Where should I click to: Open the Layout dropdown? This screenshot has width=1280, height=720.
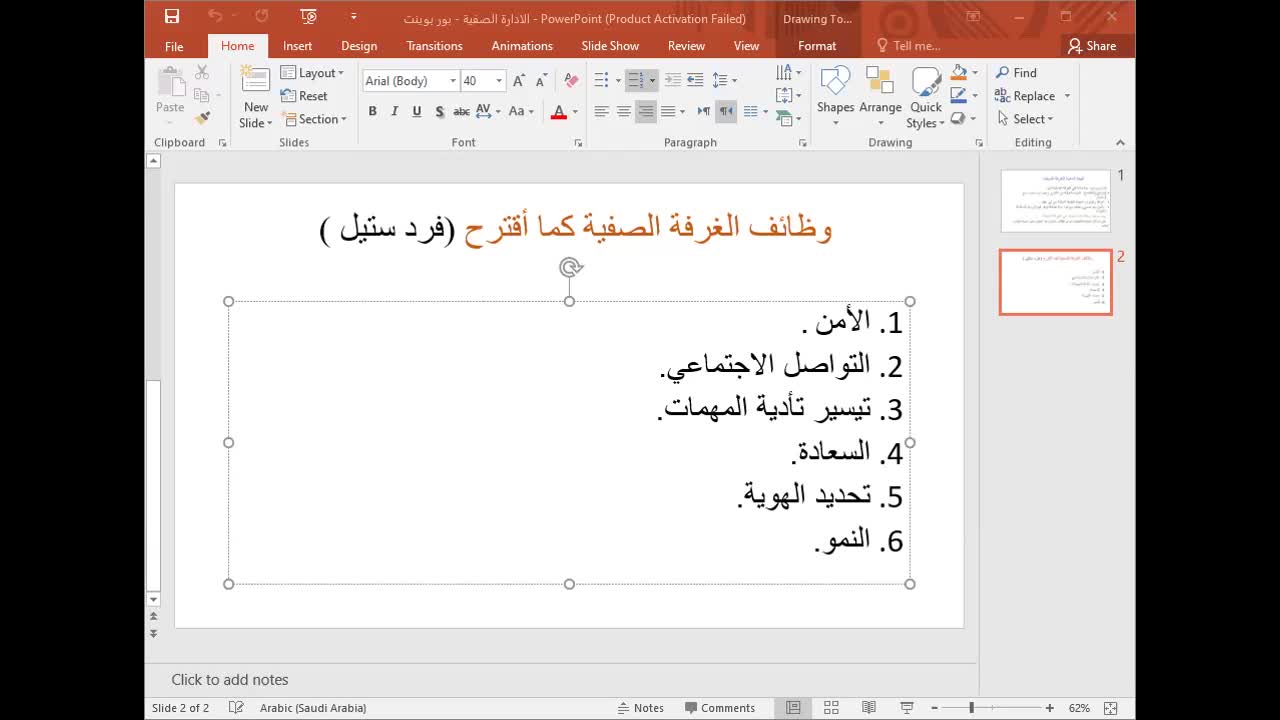tap(312, 73)
